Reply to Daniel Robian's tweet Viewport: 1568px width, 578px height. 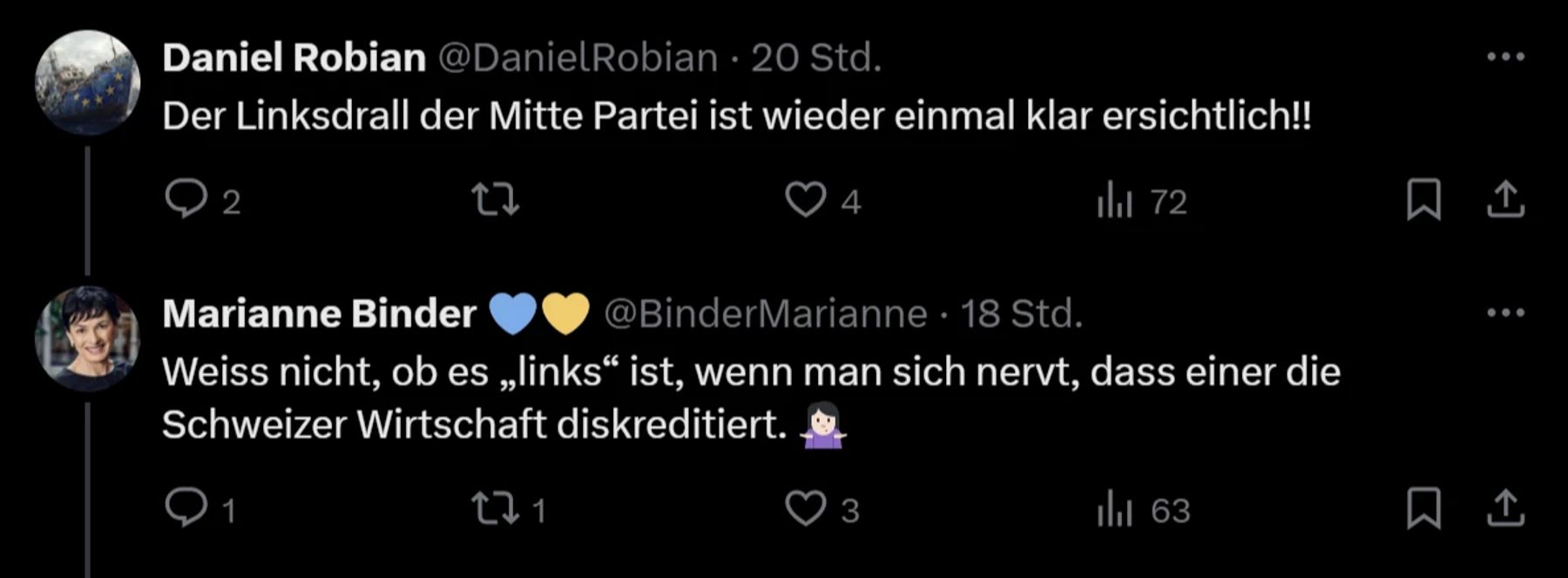[x=186, y=199]
